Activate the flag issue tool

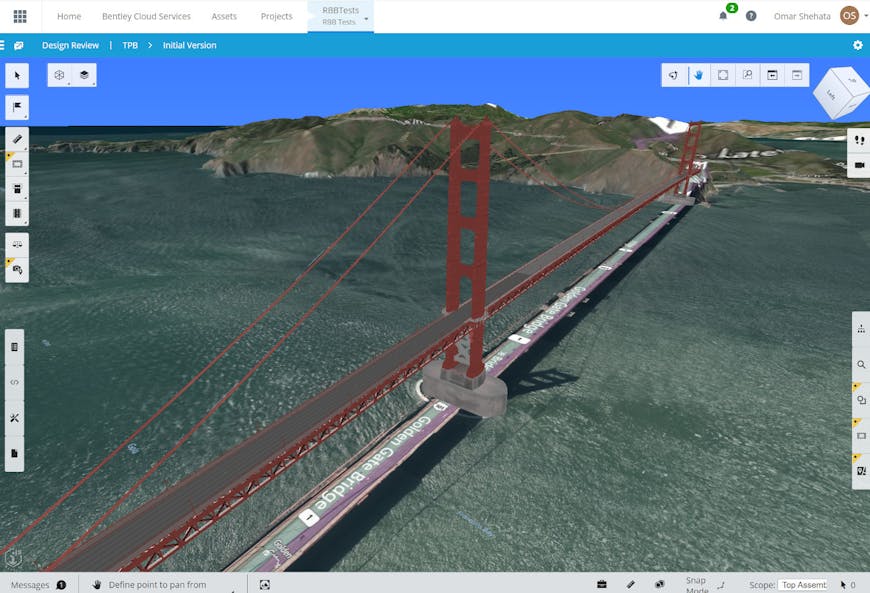(x=17, y=107)
